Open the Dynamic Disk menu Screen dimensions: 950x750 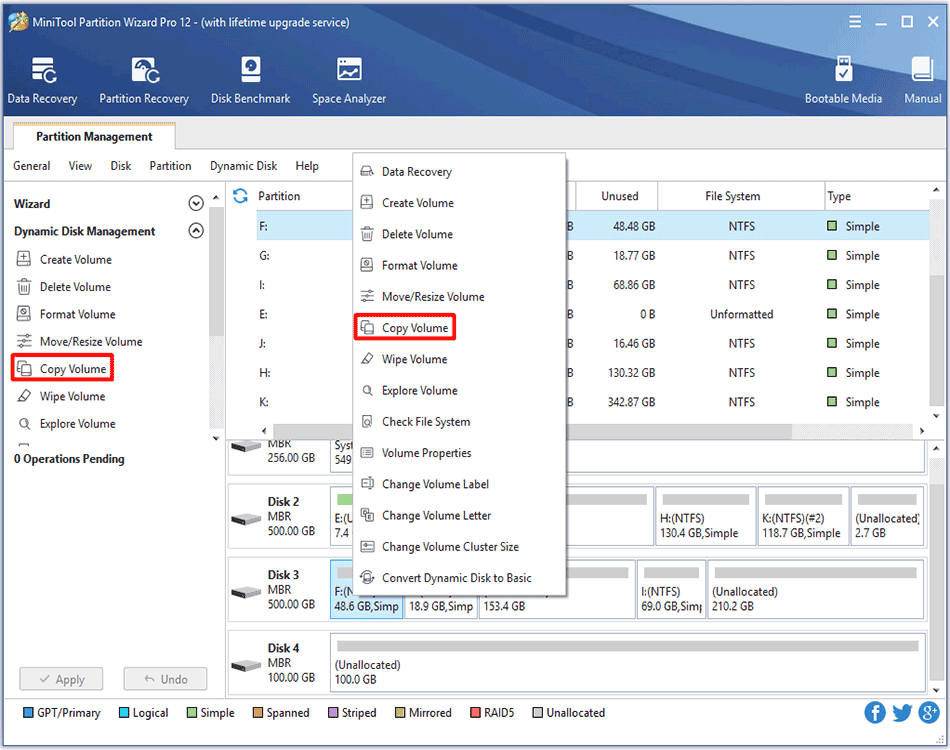243,166
